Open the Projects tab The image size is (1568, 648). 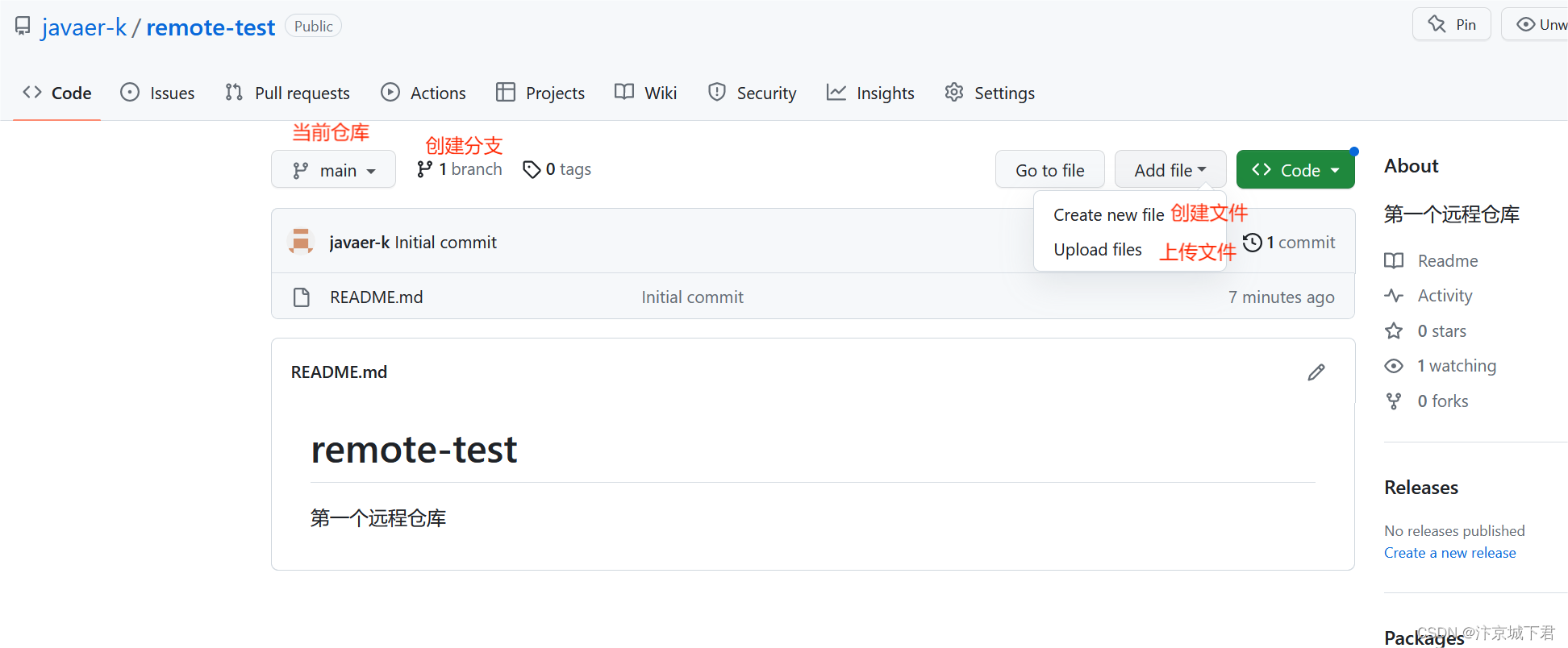(540, 93)
